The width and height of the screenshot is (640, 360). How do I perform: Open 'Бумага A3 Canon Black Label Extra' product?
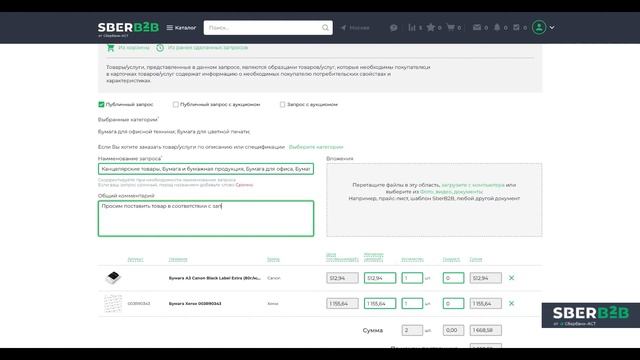[214, 278]
